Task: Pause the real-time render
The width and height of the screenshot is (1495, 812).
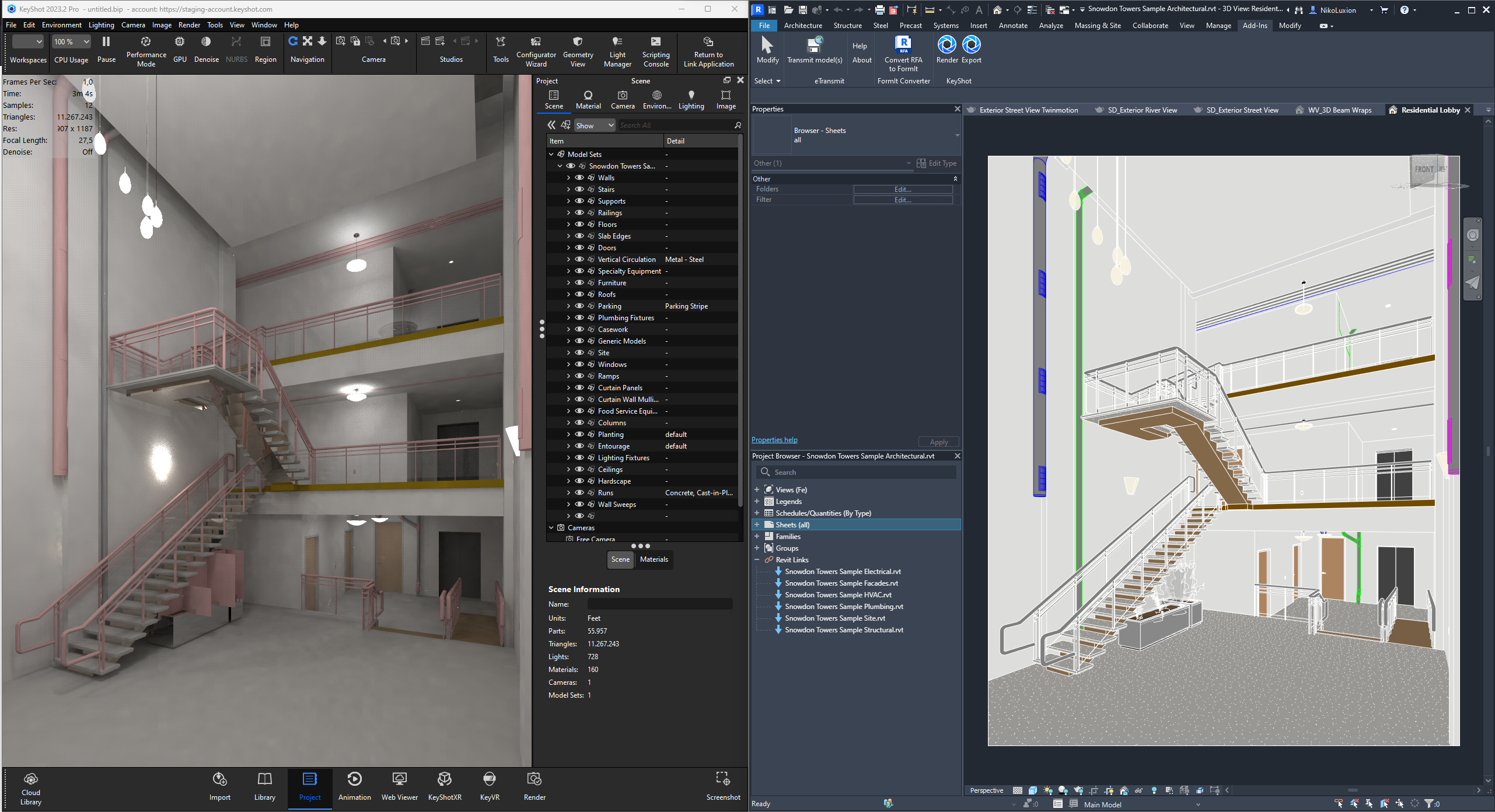Action: 106,43
